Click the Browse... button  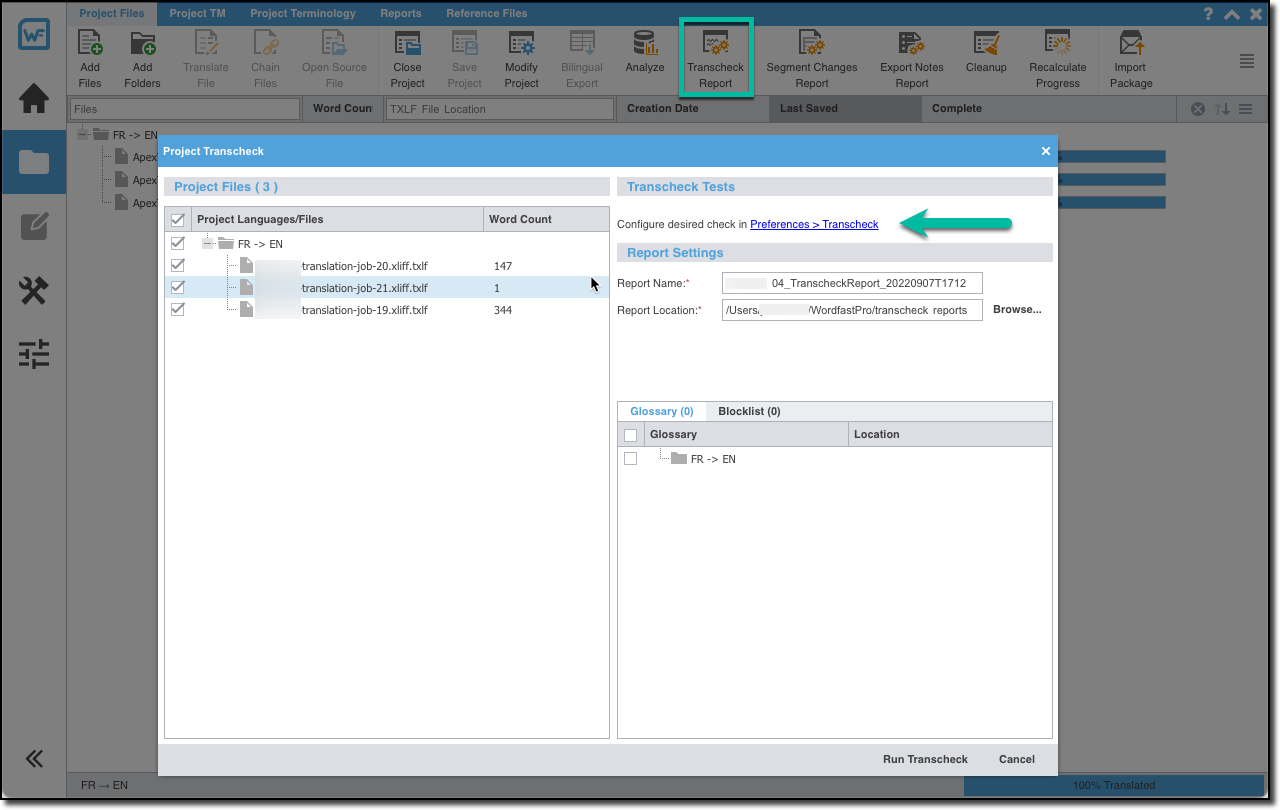click(1017, 310)
